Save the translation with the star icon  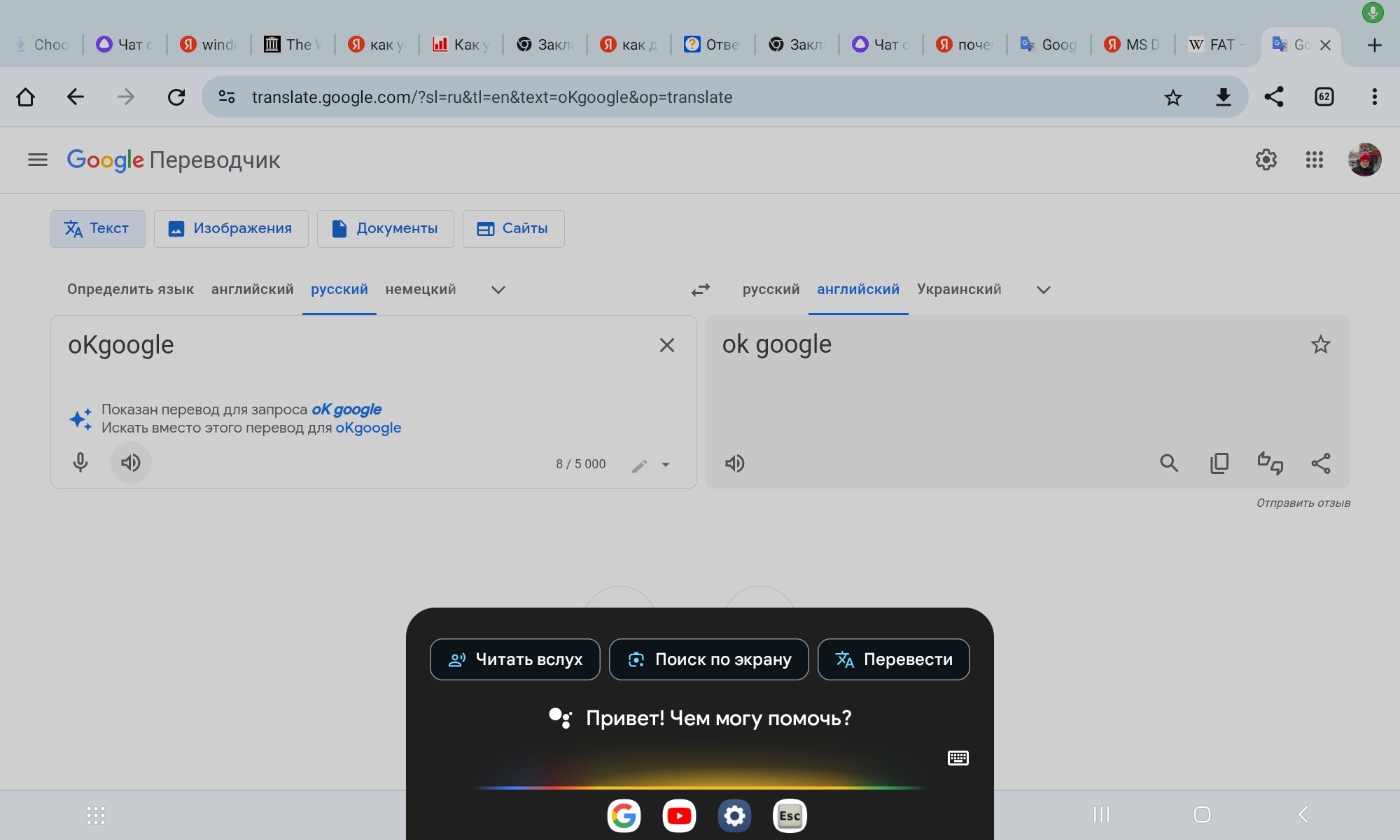click(1321, 344)
